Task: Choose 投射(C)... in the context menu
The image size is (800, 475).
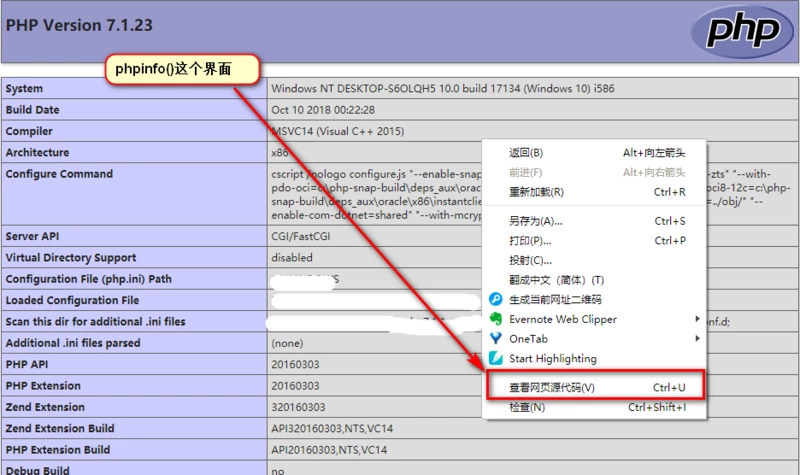Action: click(530, 260)
